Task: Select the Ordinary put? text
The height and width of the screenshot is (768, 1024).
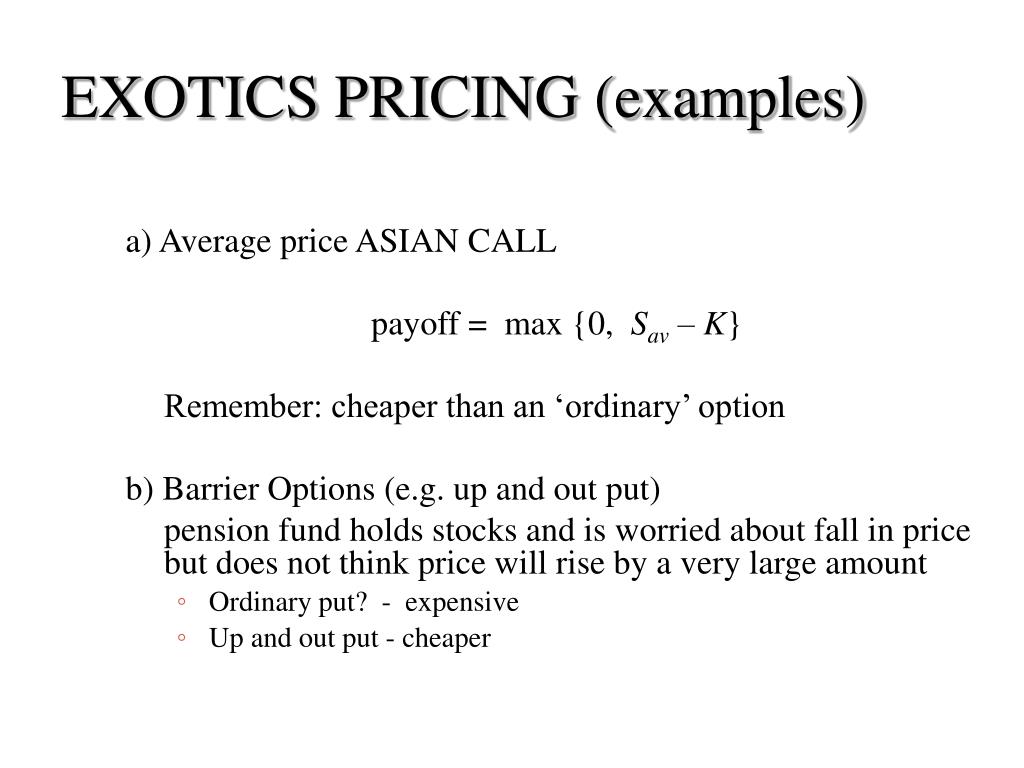Action: [x=288, y=603]
